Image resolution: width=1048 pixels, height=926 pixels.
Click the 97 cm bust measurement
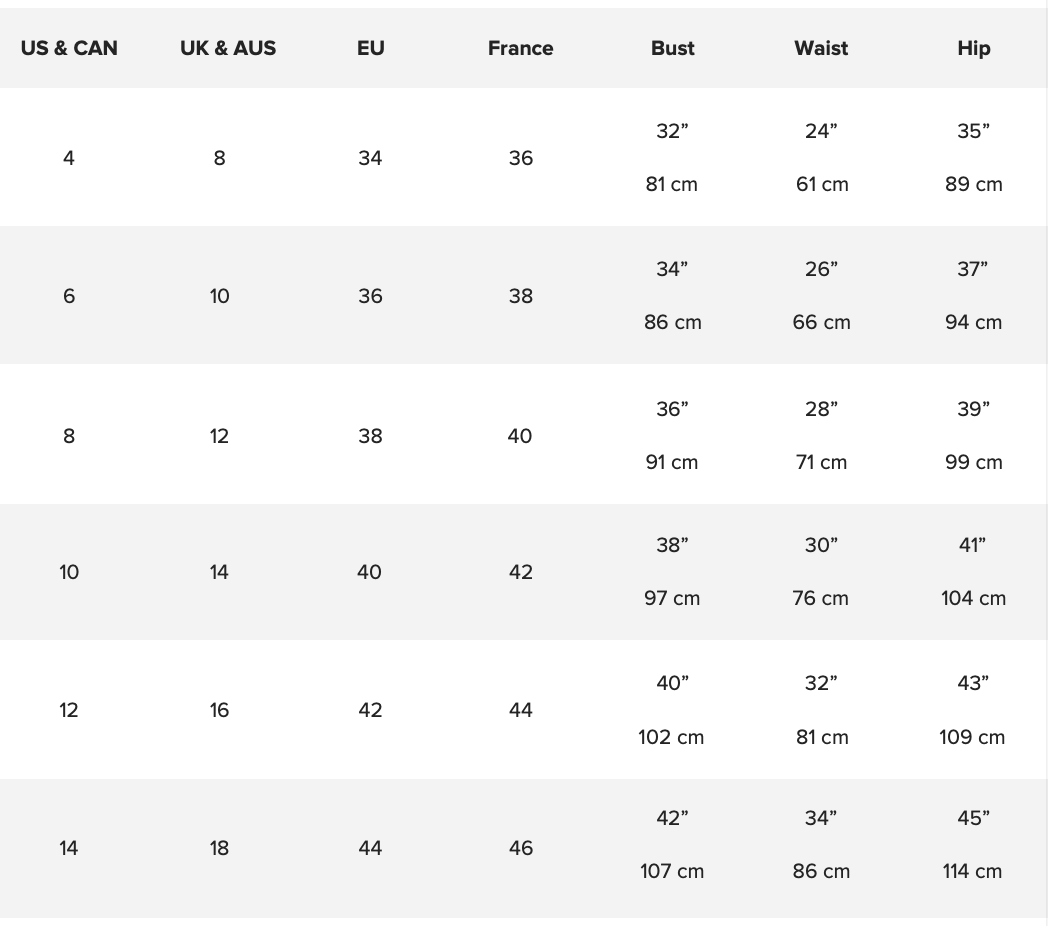tap(672, 599)
